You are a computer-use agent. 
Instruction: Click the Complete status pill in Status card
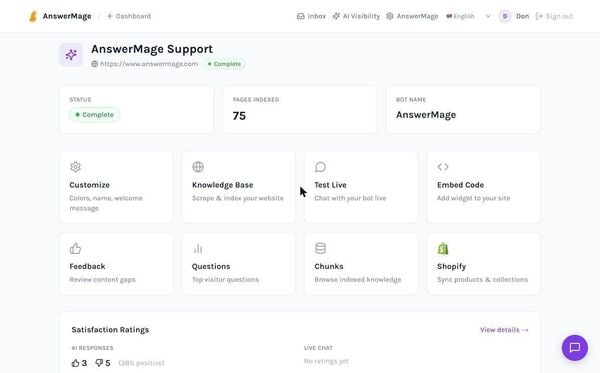[x=95, y=115]
